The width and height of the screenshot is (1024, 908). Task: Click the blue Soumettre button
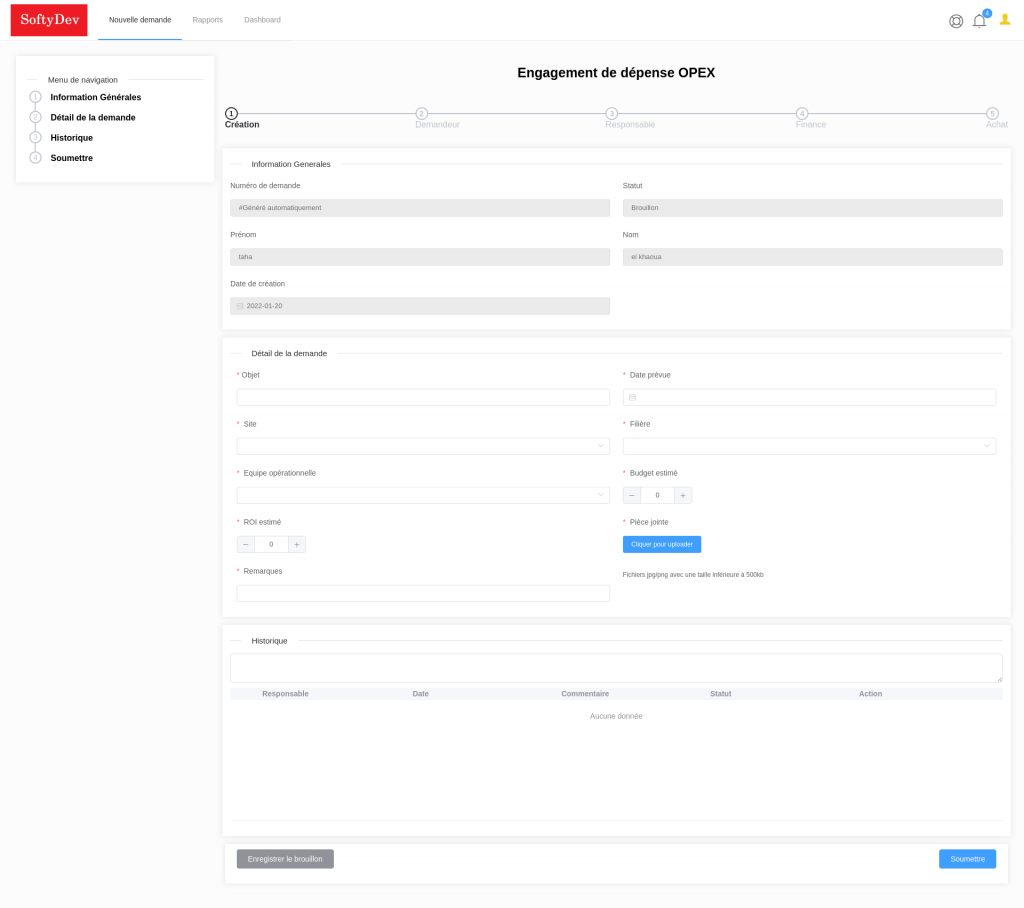pyautogui.click(x=967, y=859)
